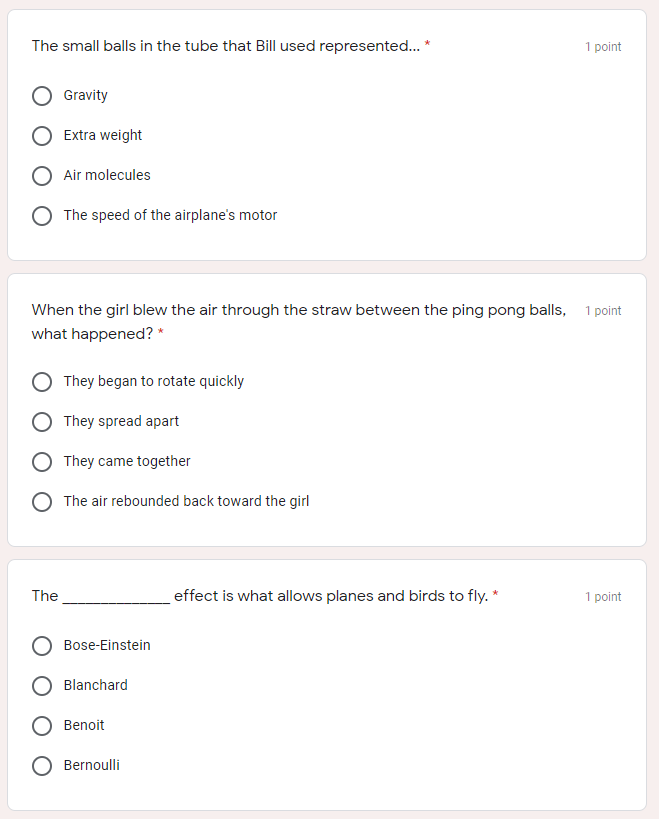This screenshot has width=659, height=819.
Task: Select the Bose-Einstein radio button
Action: click(x=42, y=646)
